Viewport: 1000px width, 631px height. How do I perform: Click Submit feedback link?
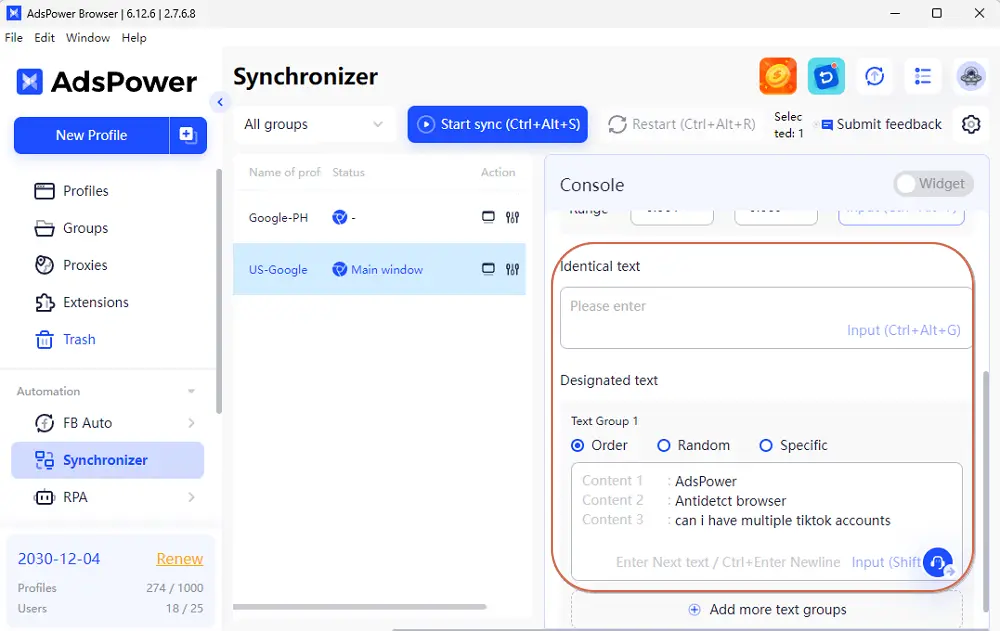882,124
